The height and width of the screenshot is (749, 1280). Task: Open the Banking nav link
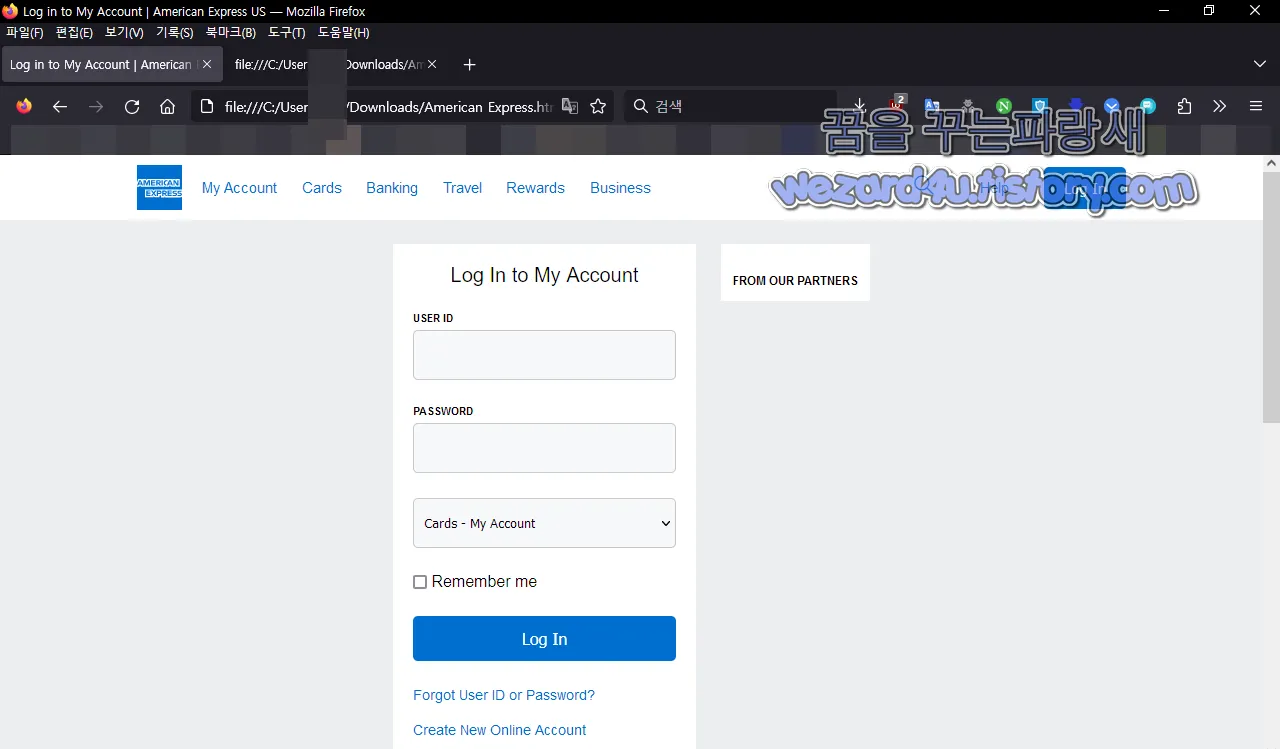392,188
